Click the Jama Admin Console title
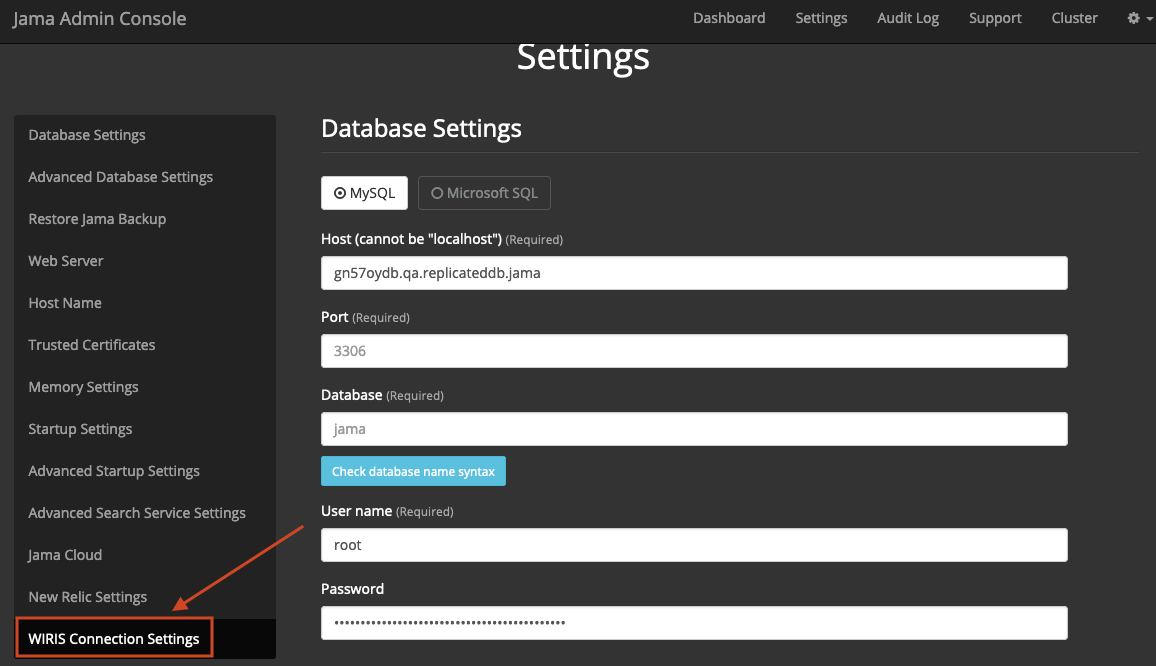The height and width of the screenshot is (666, 1156). [100, 18]
